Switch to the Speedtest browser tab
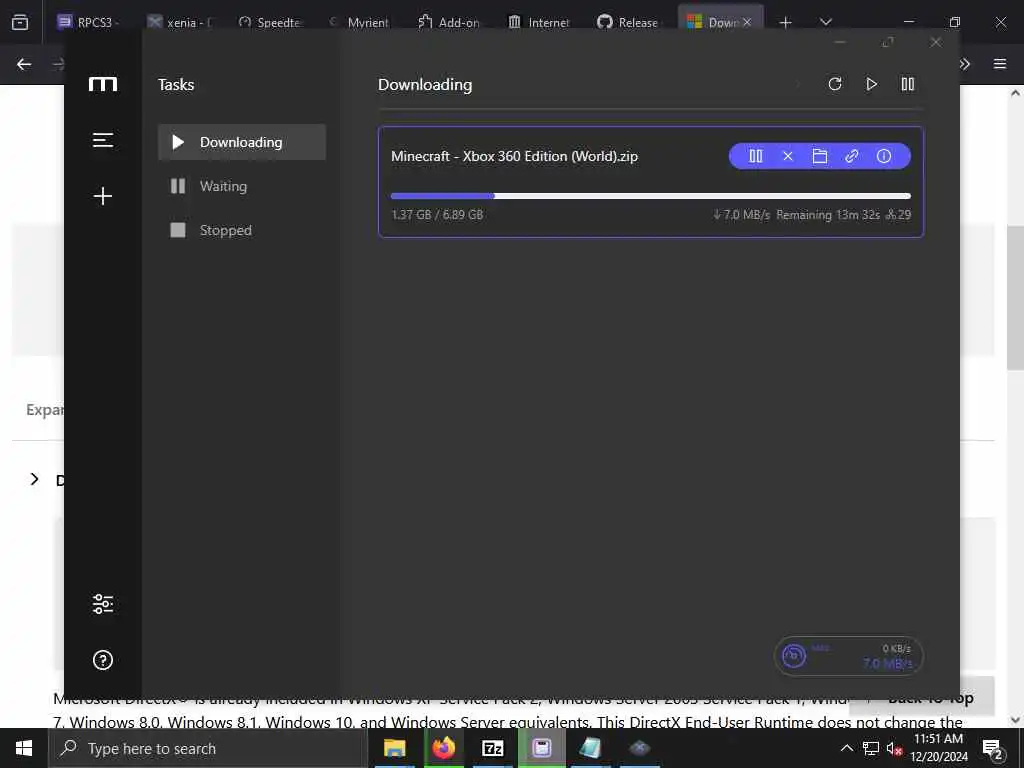The image size is (1024, 768). [x=270, y=22]
